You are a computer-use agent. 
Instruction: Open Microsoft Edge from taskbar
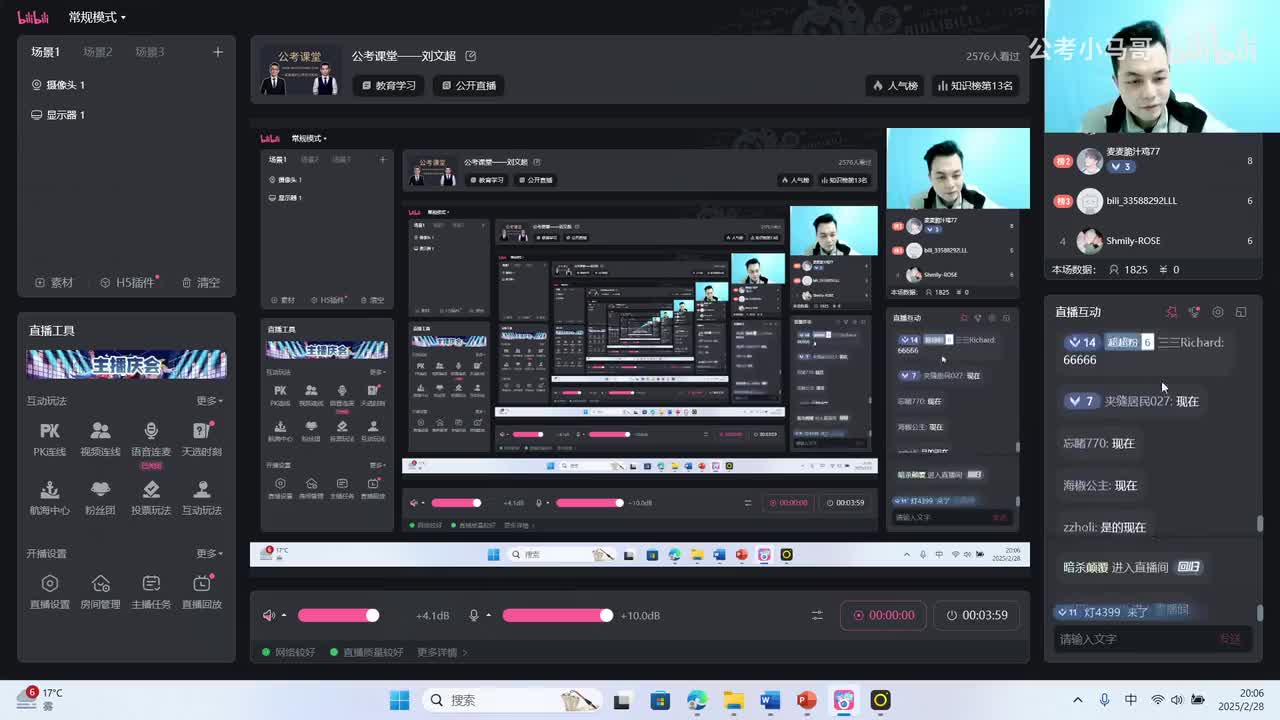[696, 700]
